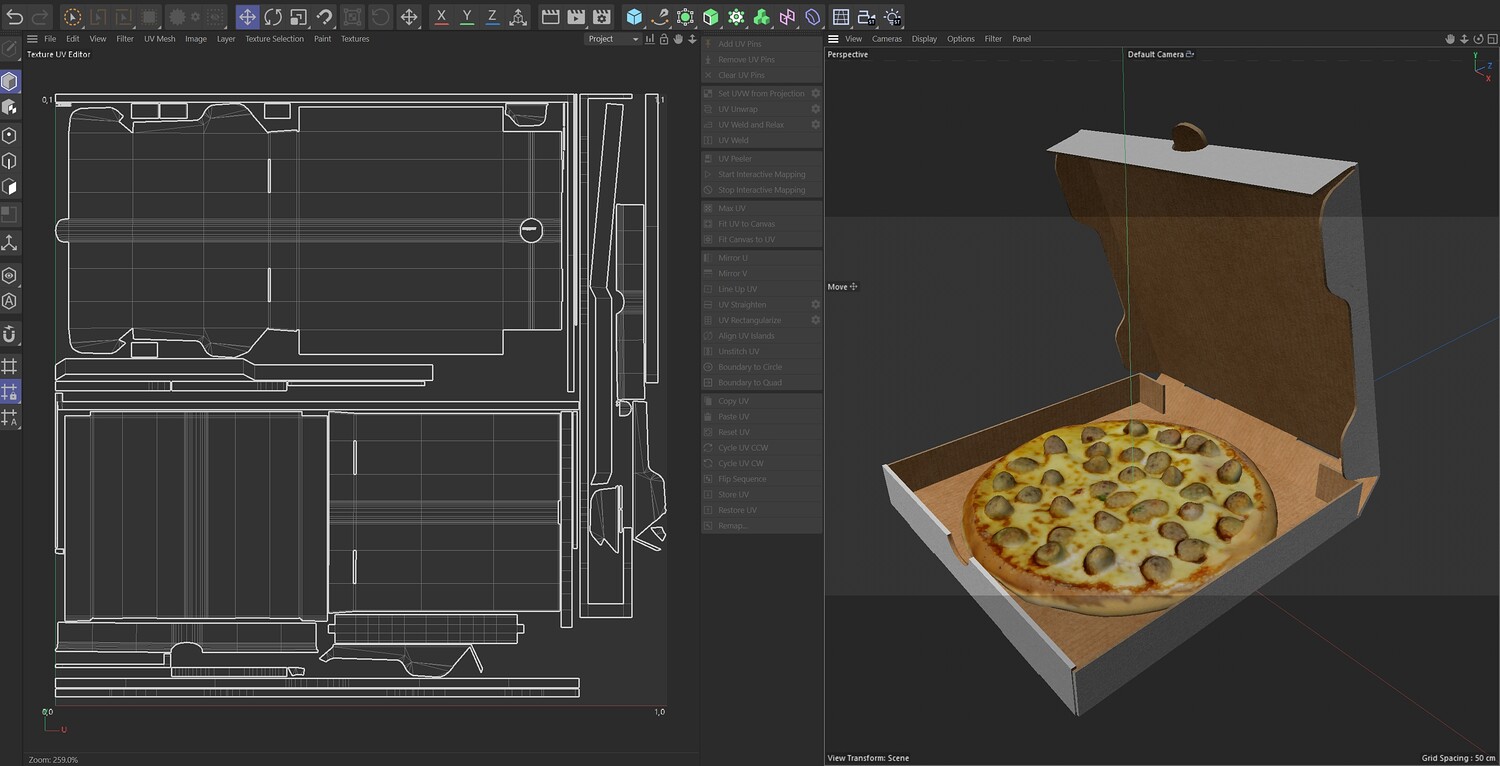Click the light bulb icon in top toolbar

(x=893, y=17)
